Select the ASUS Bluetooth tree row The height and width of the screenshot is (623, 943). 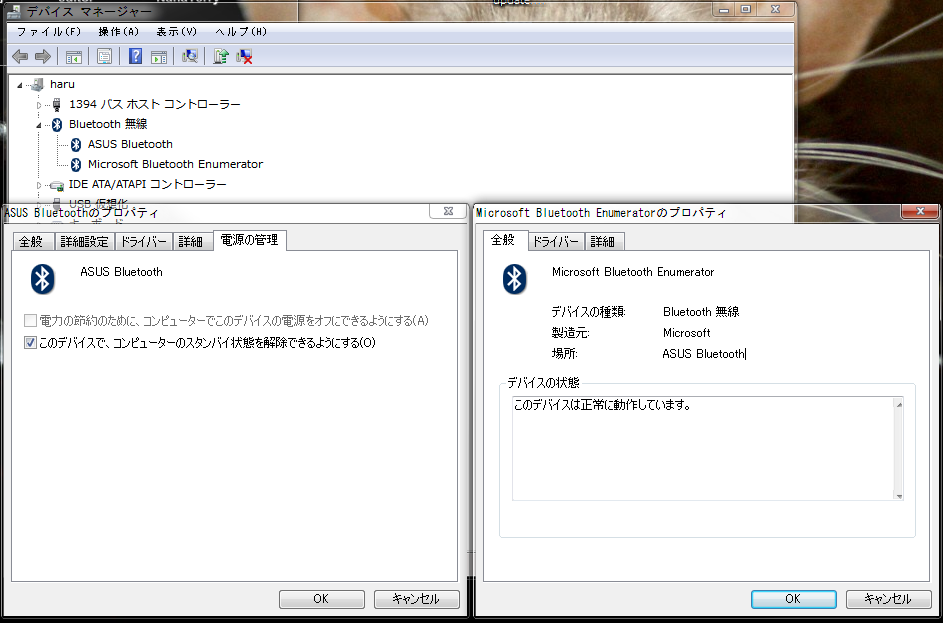pos(130,144)
